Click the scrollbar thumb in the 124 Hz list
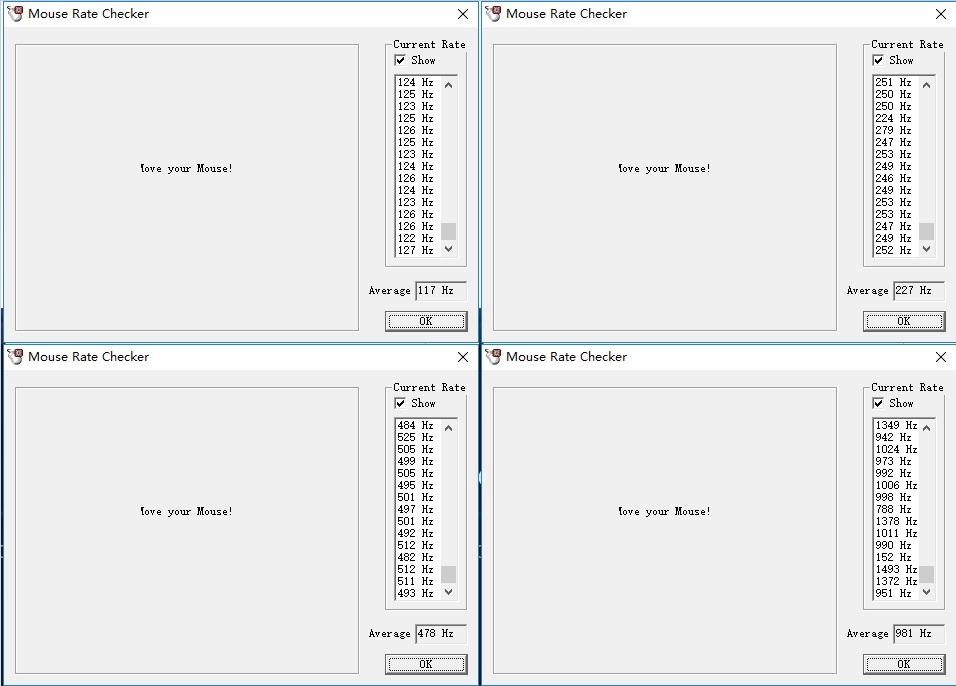 449,231
